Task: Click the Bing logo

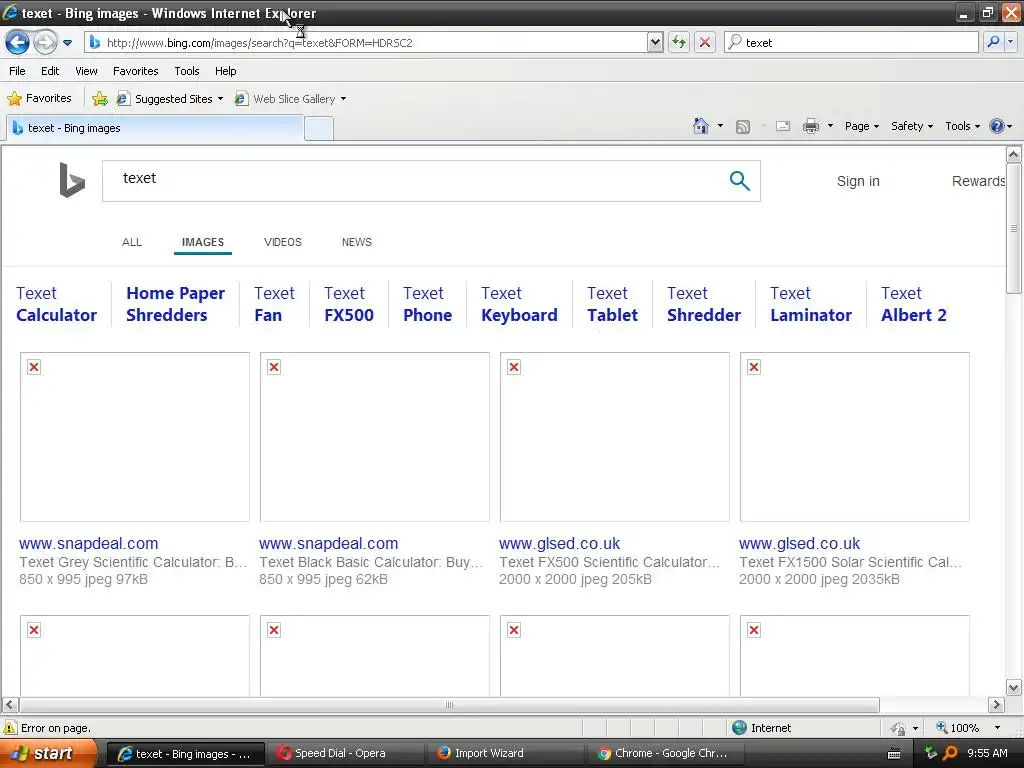Action: [72, 180]
